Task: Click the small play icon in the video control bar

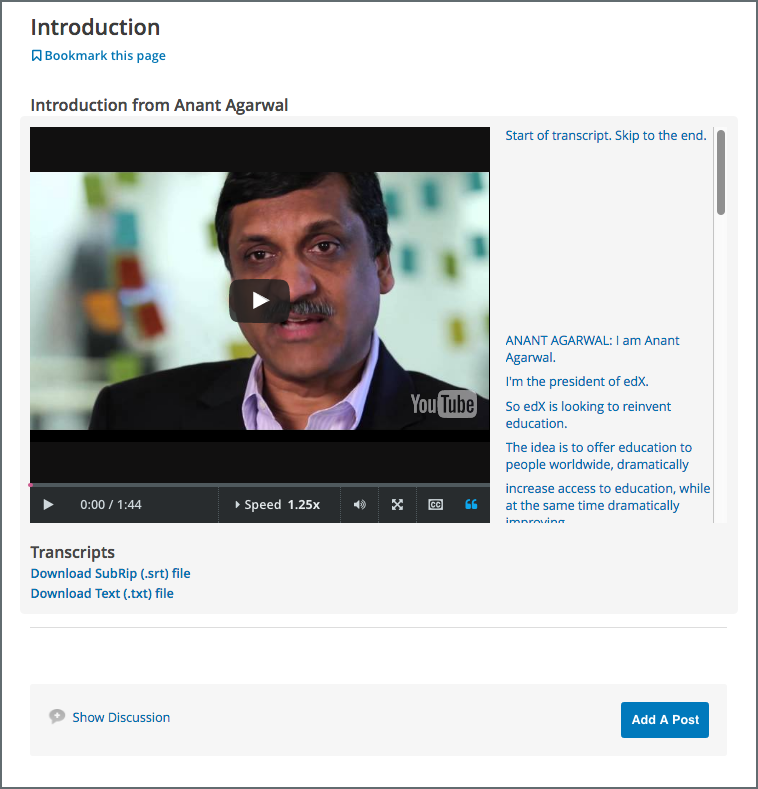Action: tap(48, 504)
